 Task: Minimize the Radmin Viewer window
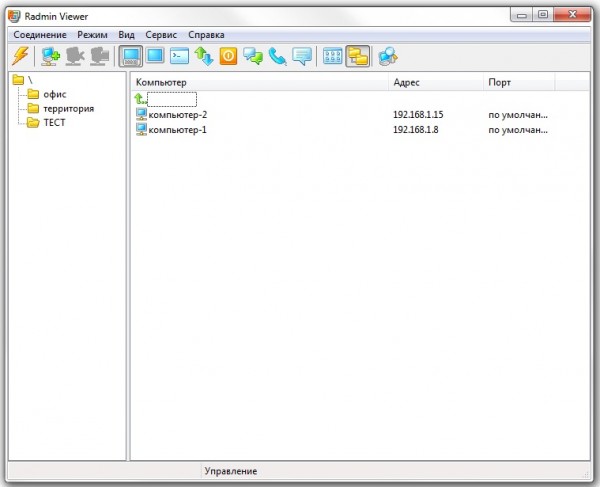tap(522, 15)
